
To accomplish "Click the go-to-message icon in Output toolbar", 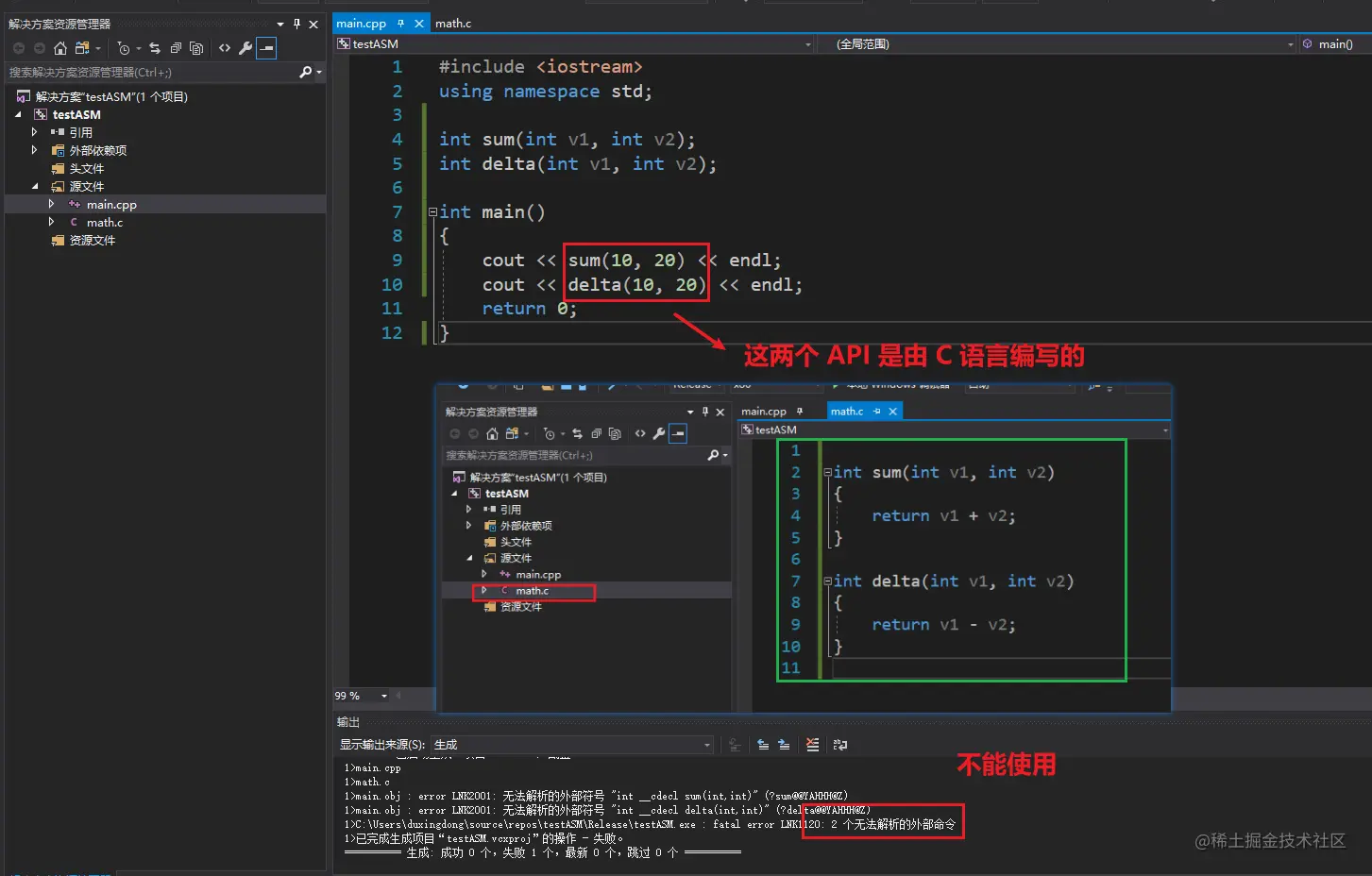I will point(735,745).
